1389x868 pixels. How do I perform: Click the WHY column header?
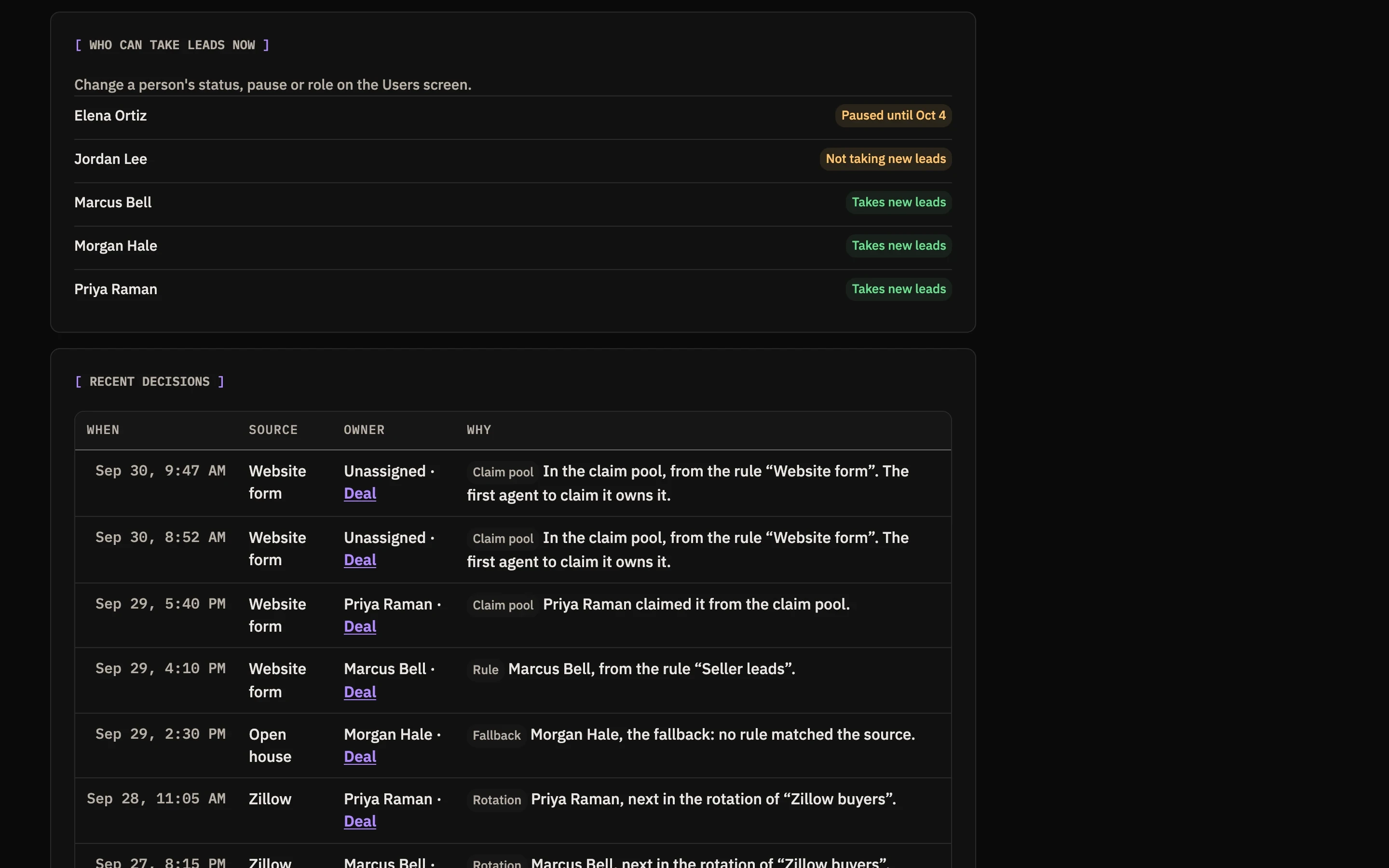tap(479, 430)
